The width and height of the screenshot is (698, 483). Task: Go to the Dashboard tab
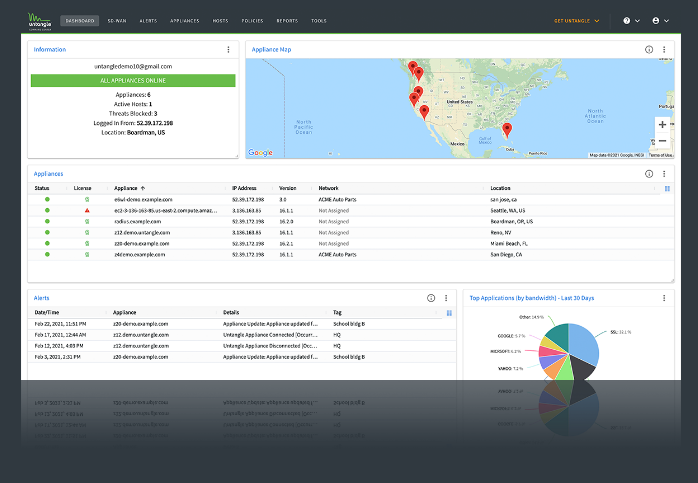[80, 21]
